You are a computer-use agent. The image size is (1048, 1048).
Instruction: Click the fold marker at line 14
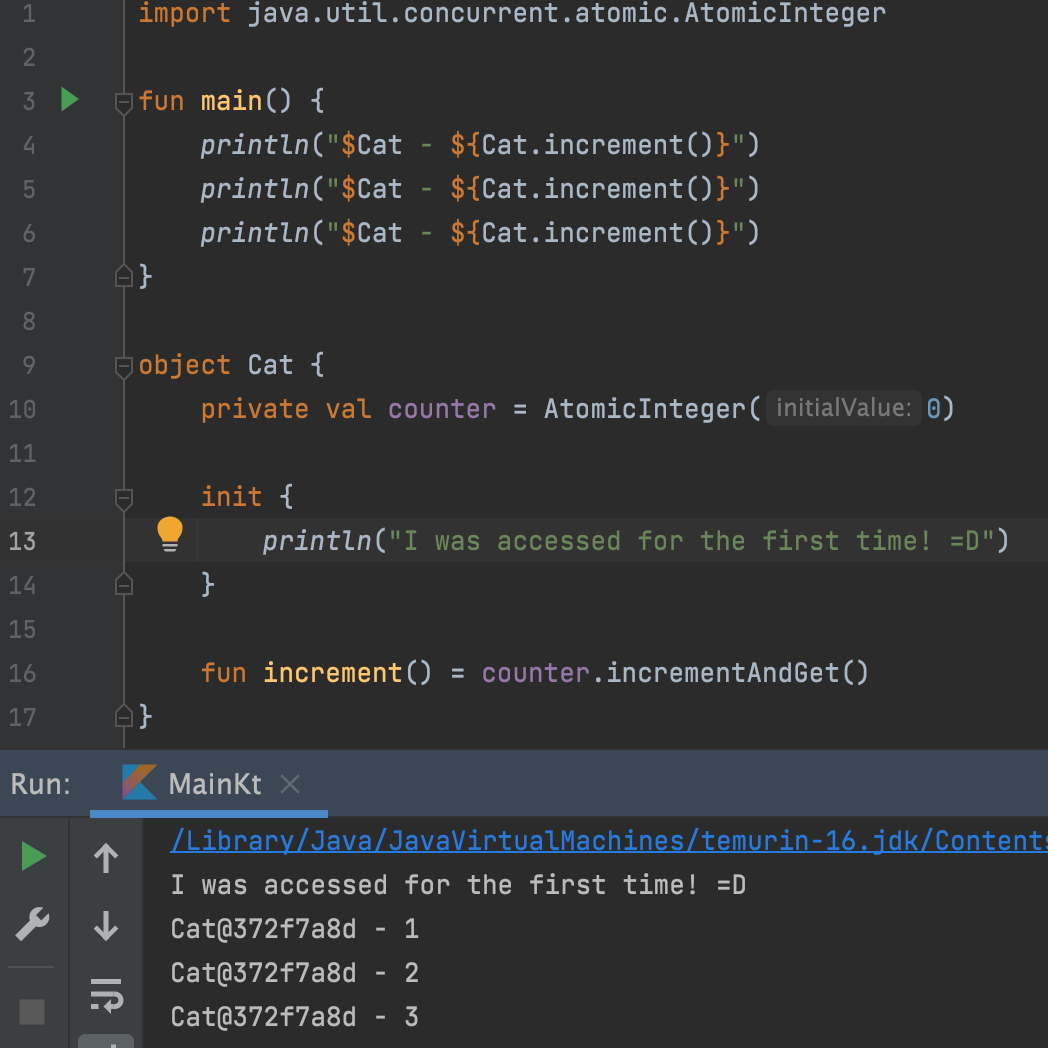(123, 585)
